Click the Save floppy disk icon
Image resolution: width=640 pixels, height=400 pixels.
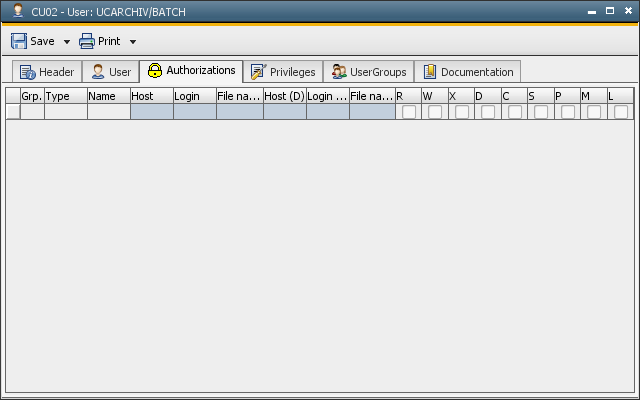click(x=19, y=41)
